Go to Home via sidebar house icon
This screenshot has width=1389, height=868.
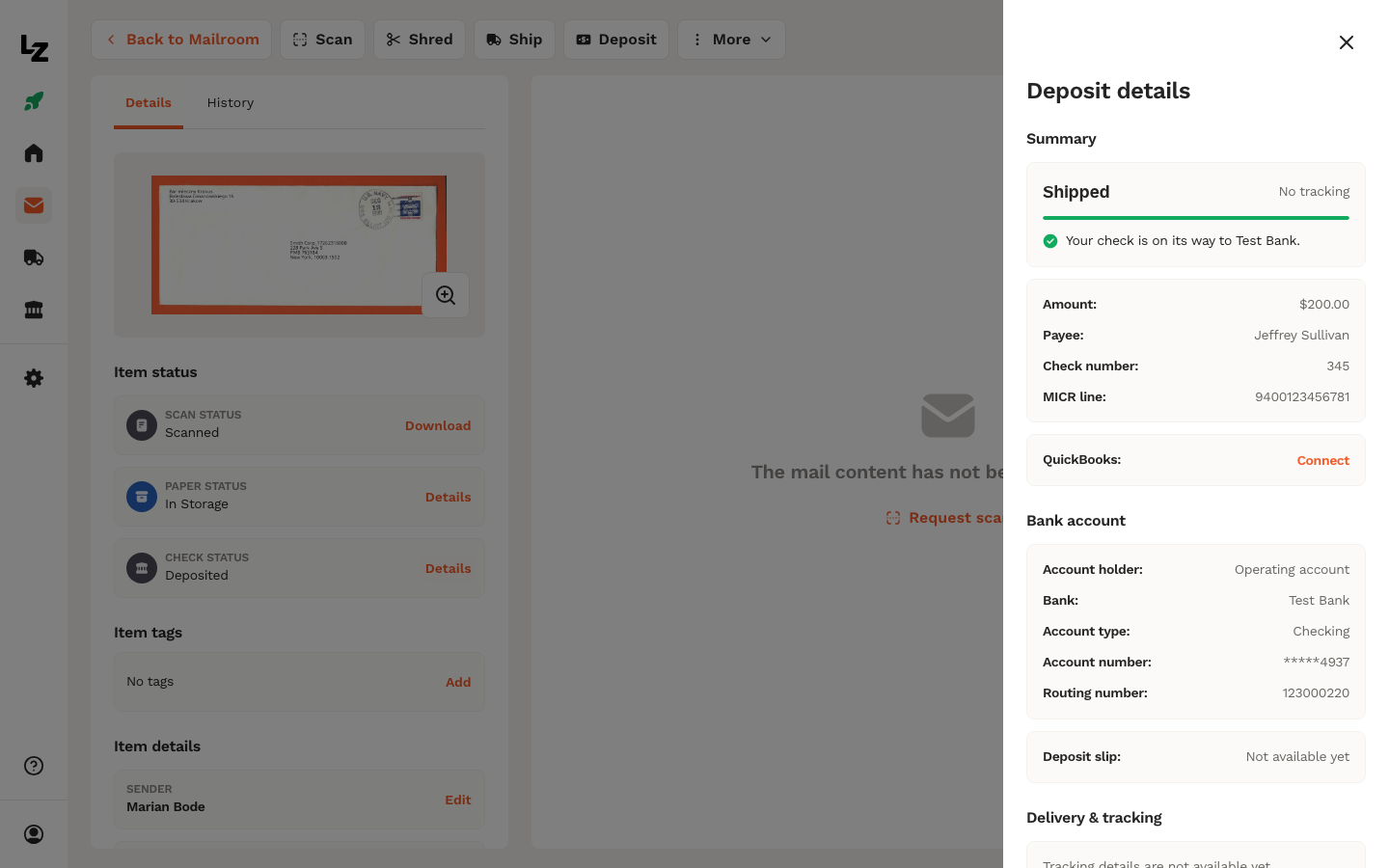click(34, 153)
